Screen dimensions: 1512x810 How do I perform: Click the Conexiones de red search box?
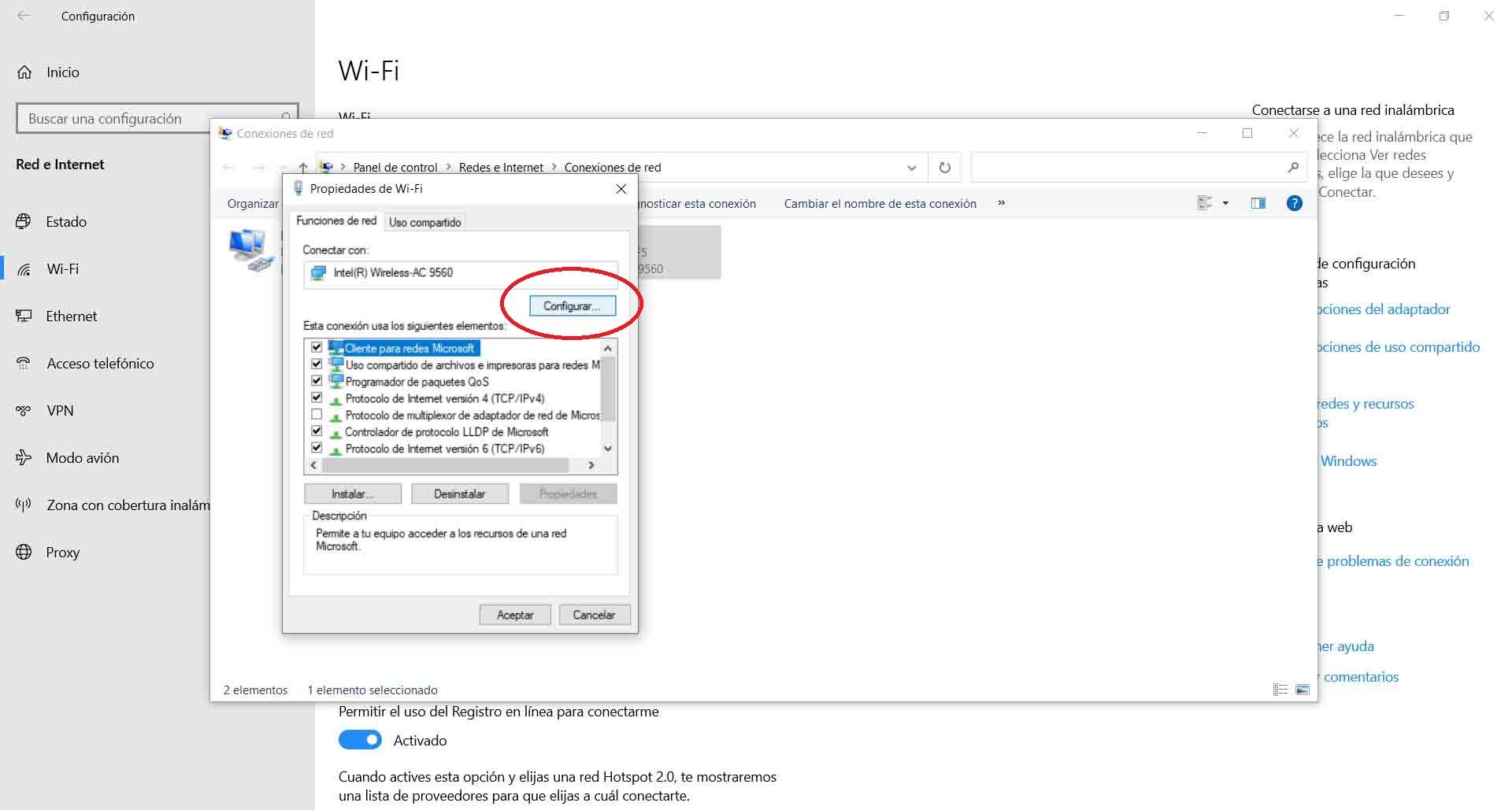point(1139,167)
